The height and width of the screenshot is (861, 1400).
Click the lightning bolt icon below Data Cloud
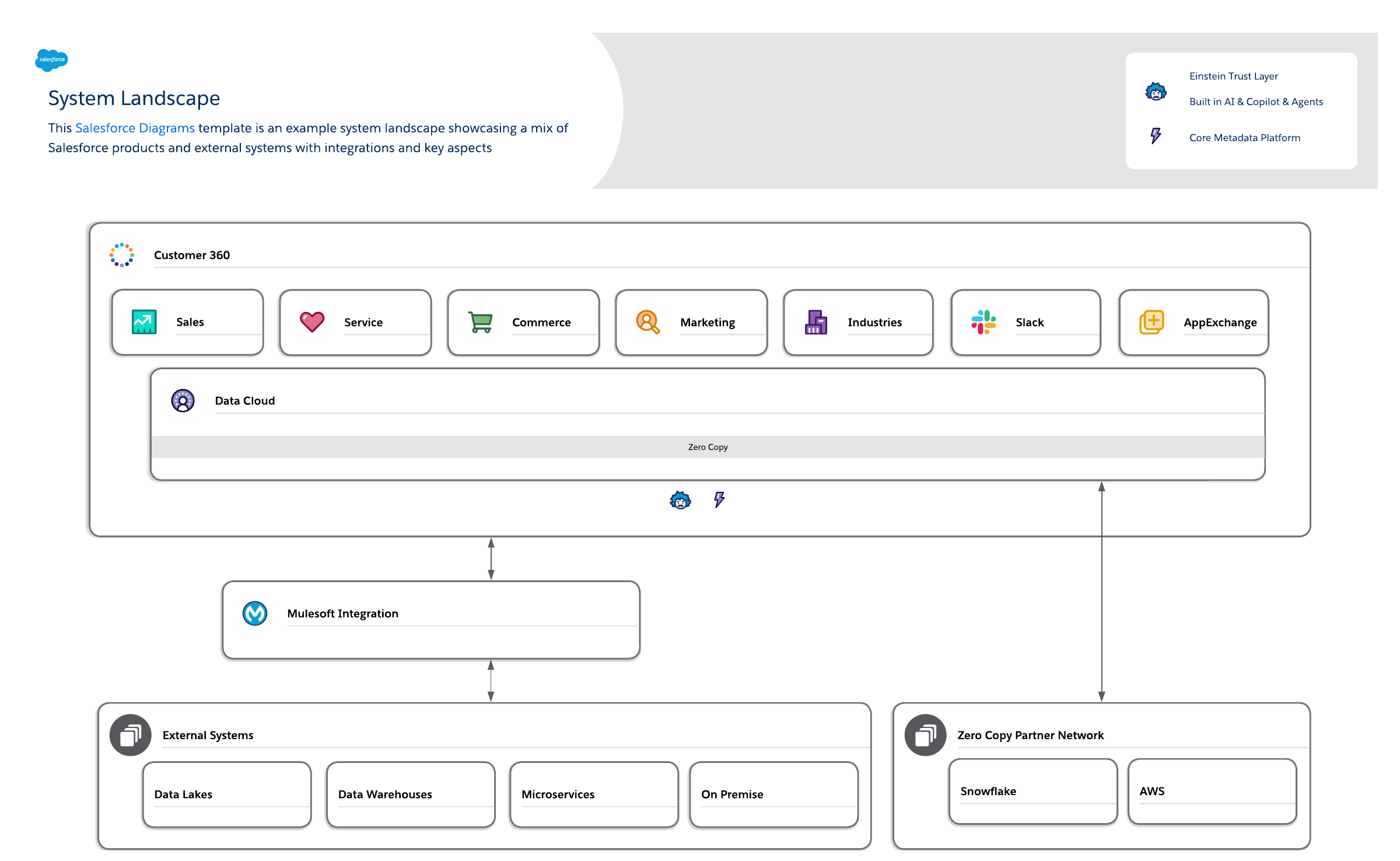(x=719, y=499)
